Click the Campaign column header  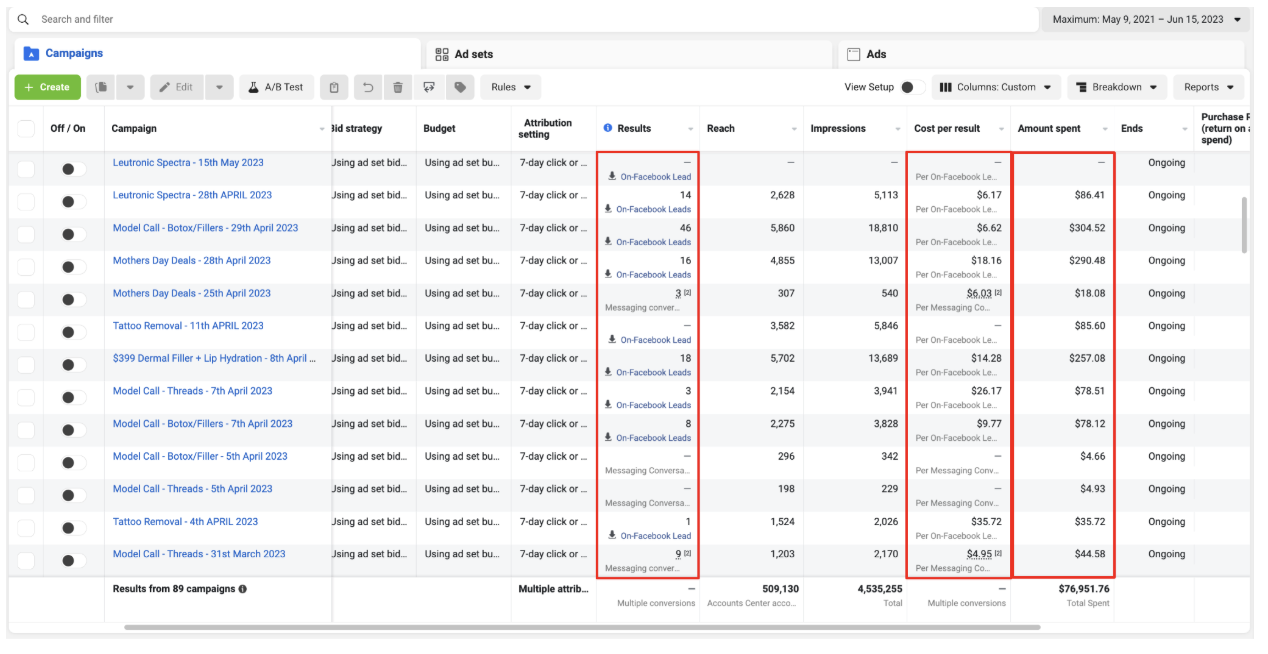click(134, 128)
